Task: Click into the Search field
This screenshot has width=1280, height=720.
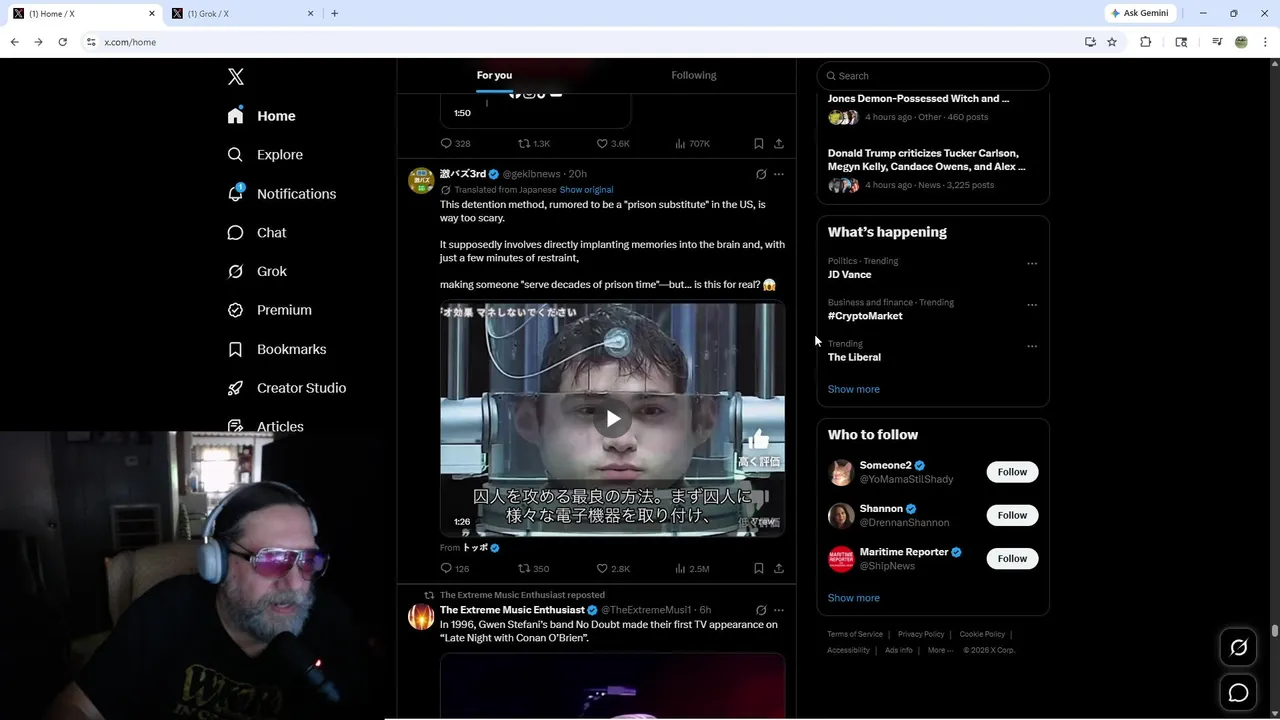Action: point(933,76)
